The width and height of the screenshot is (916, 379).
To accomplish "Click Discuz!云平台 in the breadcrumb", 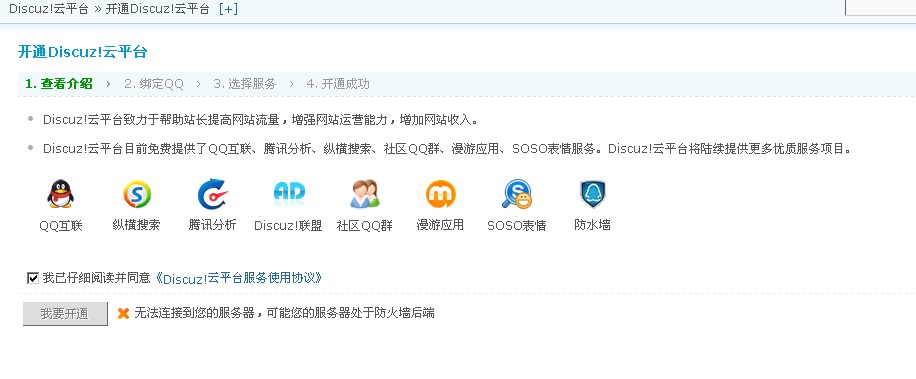I will (48, 9).
